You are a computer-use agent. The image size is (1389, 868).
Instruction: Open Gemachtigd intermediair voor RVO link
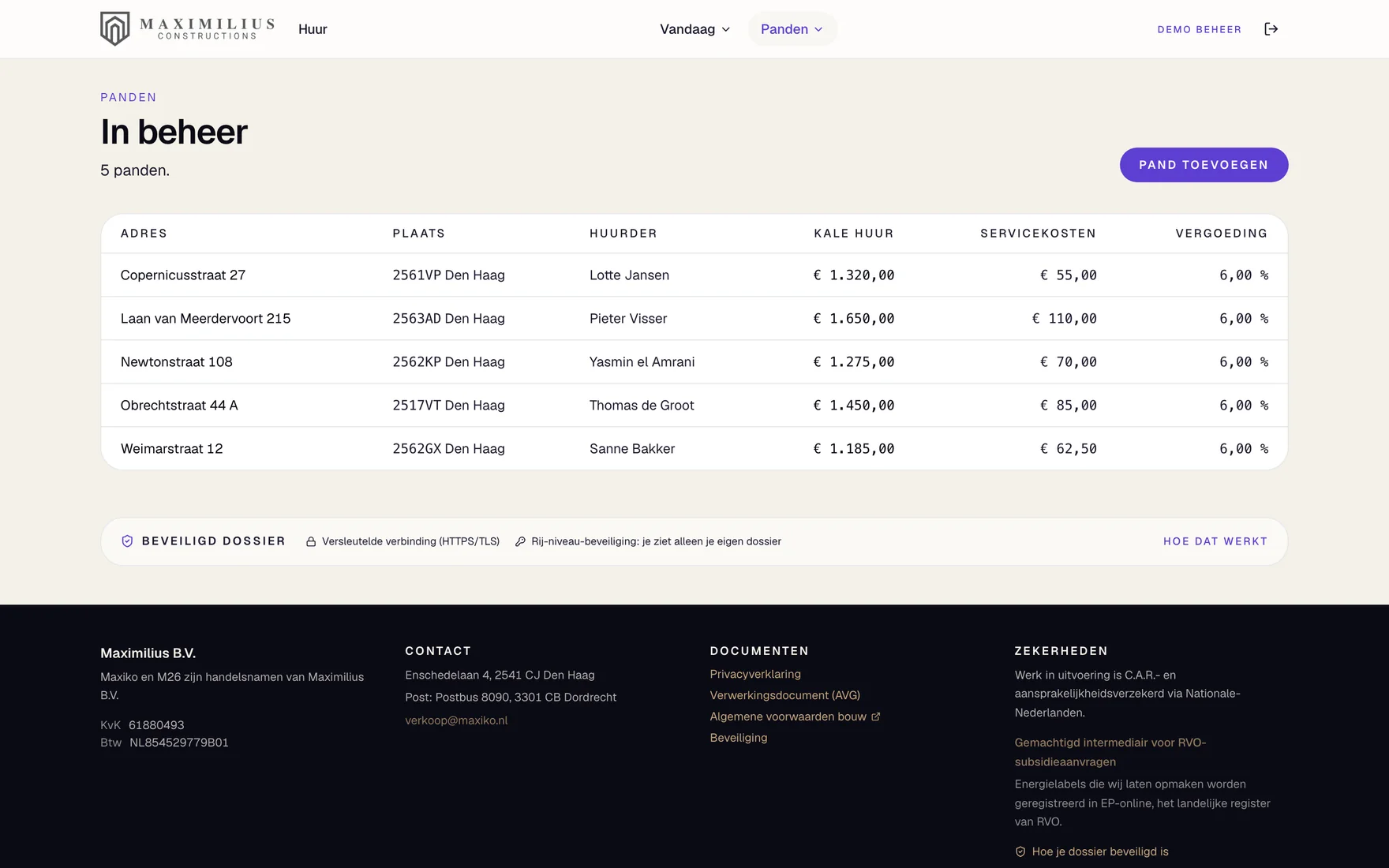(1110, 752)
